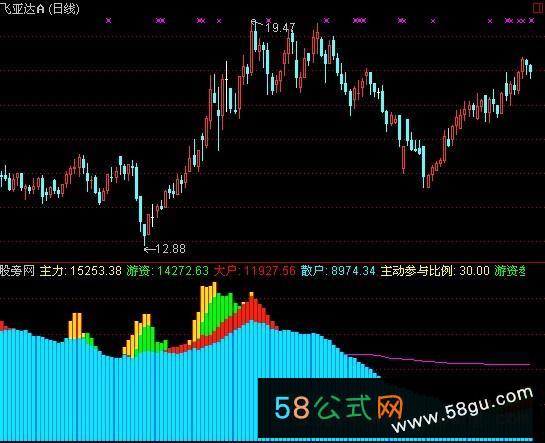Select the 散户: 8974.34 indicator label

tap(338, 271)
